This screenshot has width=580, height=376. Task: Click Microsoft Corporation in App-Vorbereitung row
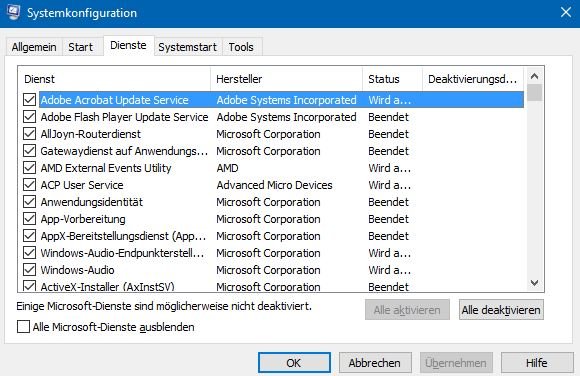(268, 219)
